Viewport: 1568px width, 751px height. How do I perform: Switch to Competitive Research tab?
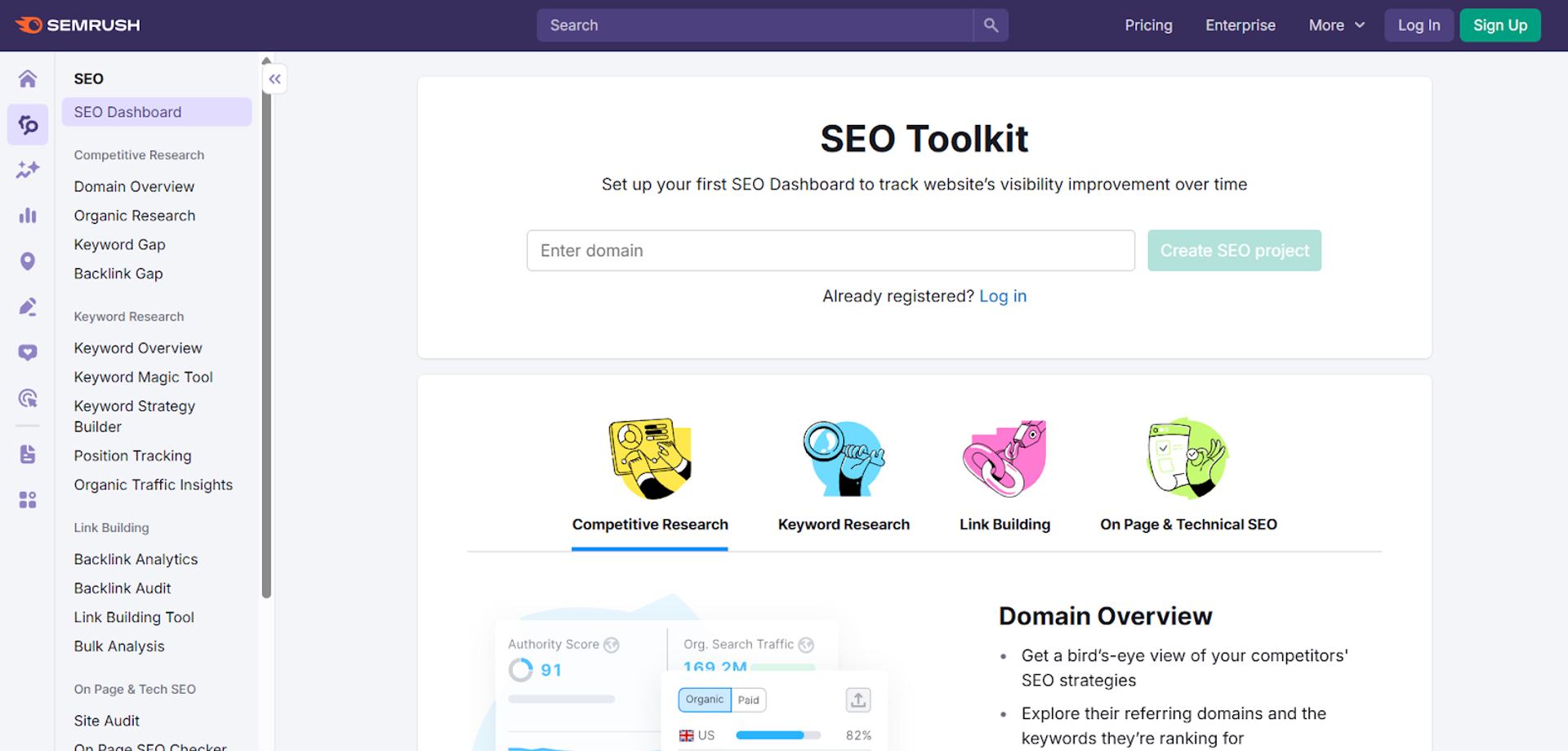pos(650,525)
